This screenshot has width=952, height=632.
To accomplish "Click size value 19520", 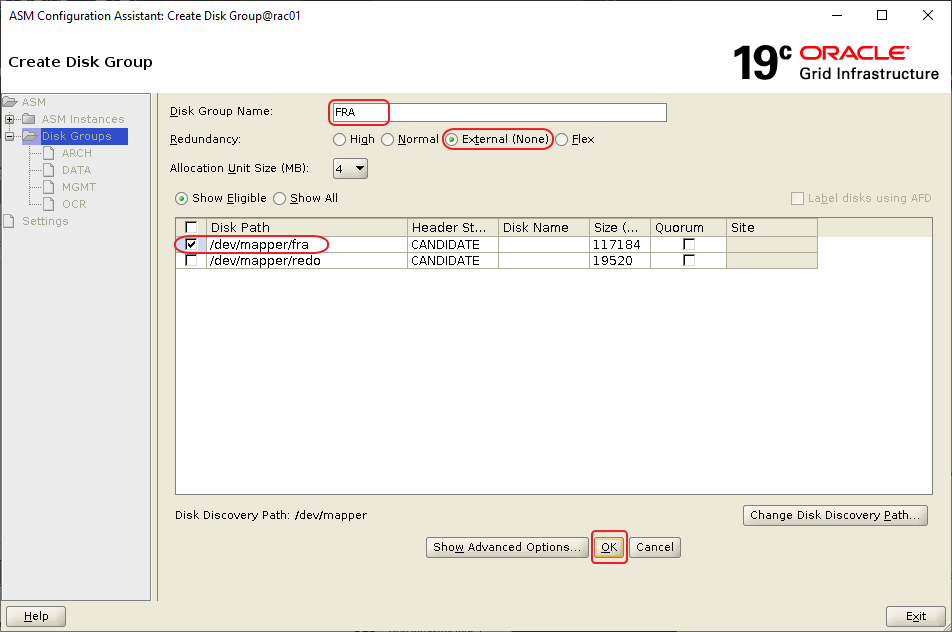I will (613, 260).
